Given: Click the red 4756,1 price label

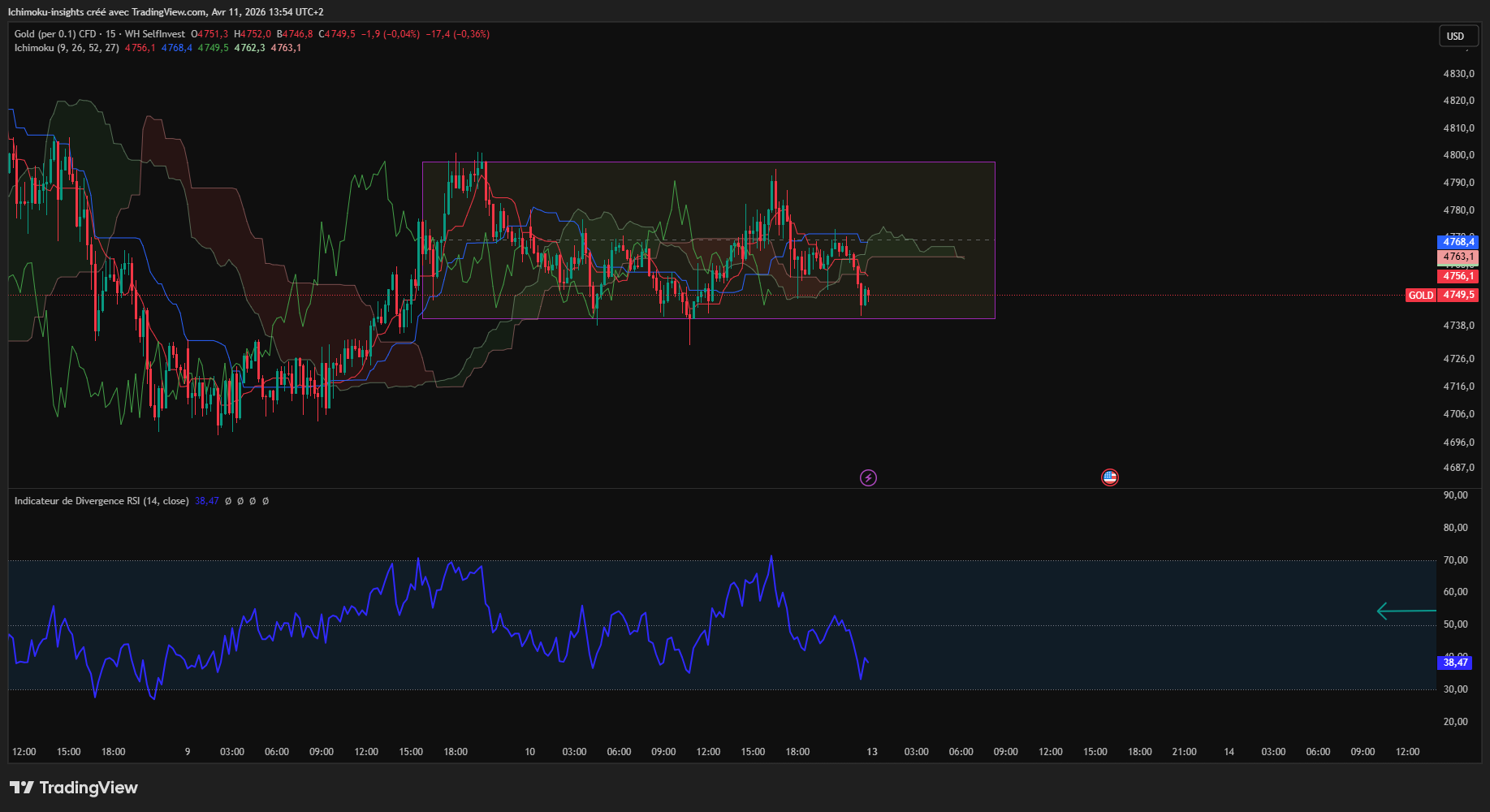Looking at the screenshot, I should pyautogui.click(x=1458, y=276).
